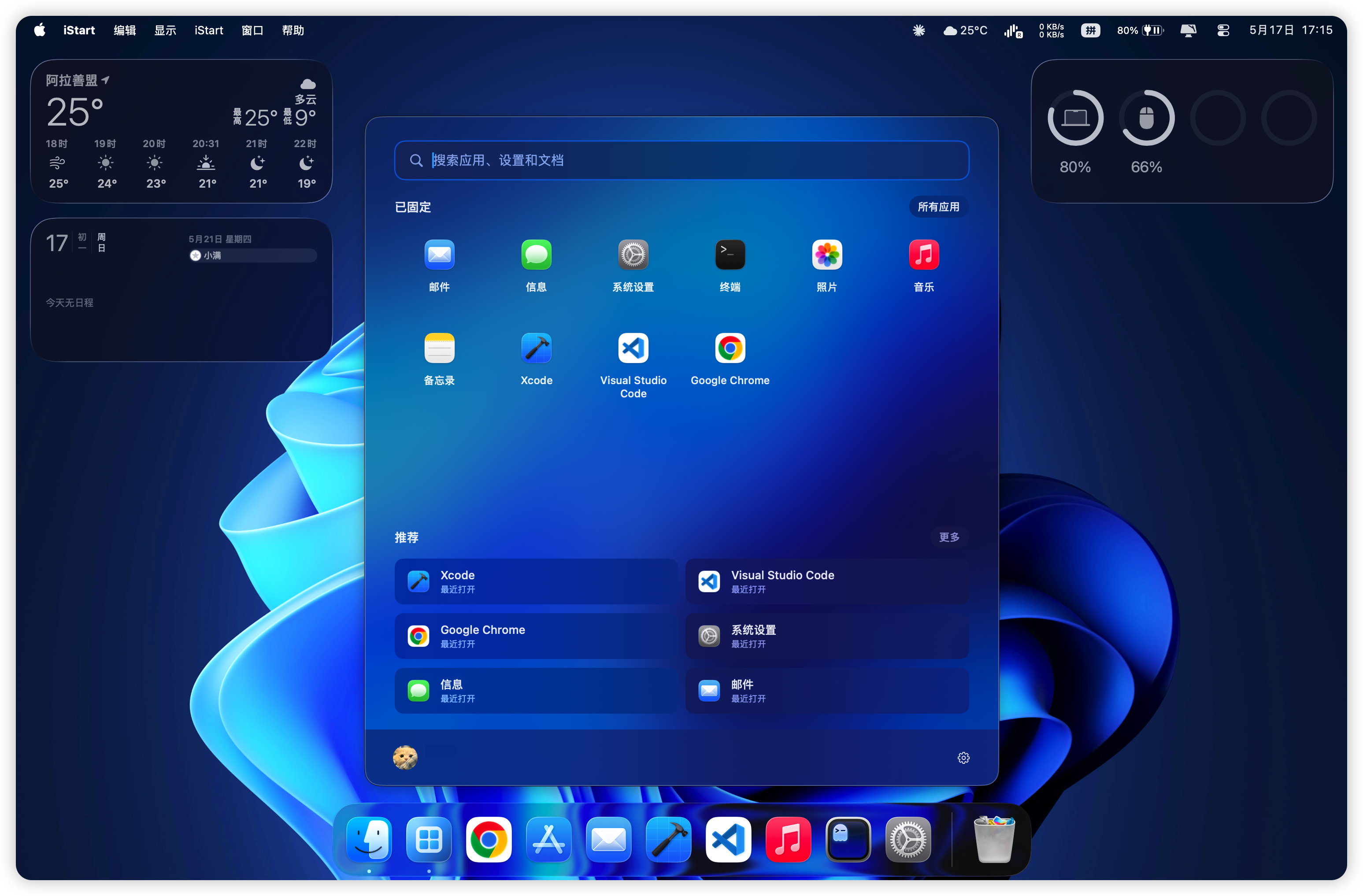Click the spinner-like menu bar icon
The width and height of the screenshot is (1363, 896).
tap(919, 30)
